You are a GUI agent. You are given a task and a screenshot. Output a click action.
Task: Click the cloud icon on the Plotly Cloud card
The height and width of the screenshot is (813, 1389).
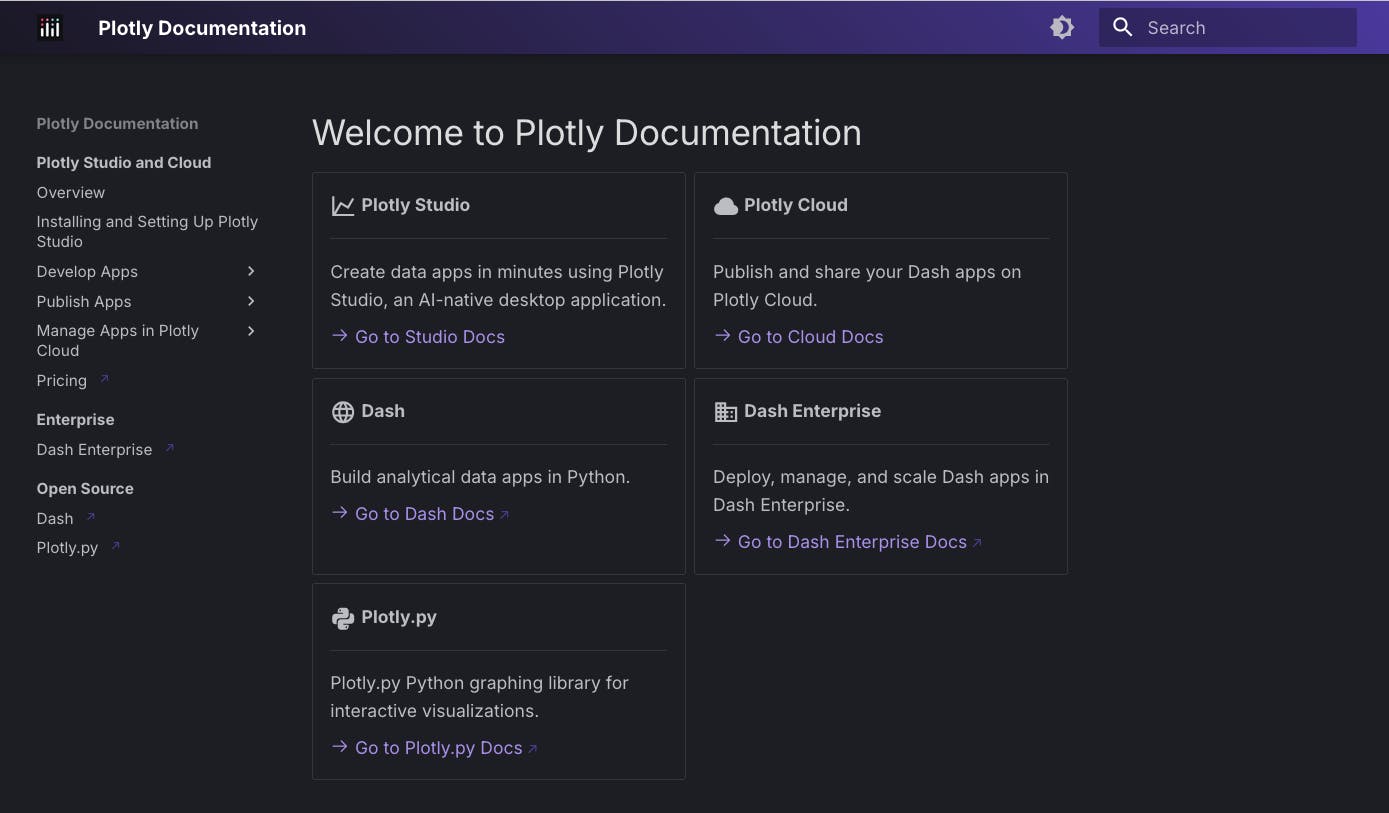(x=724, y=204)
